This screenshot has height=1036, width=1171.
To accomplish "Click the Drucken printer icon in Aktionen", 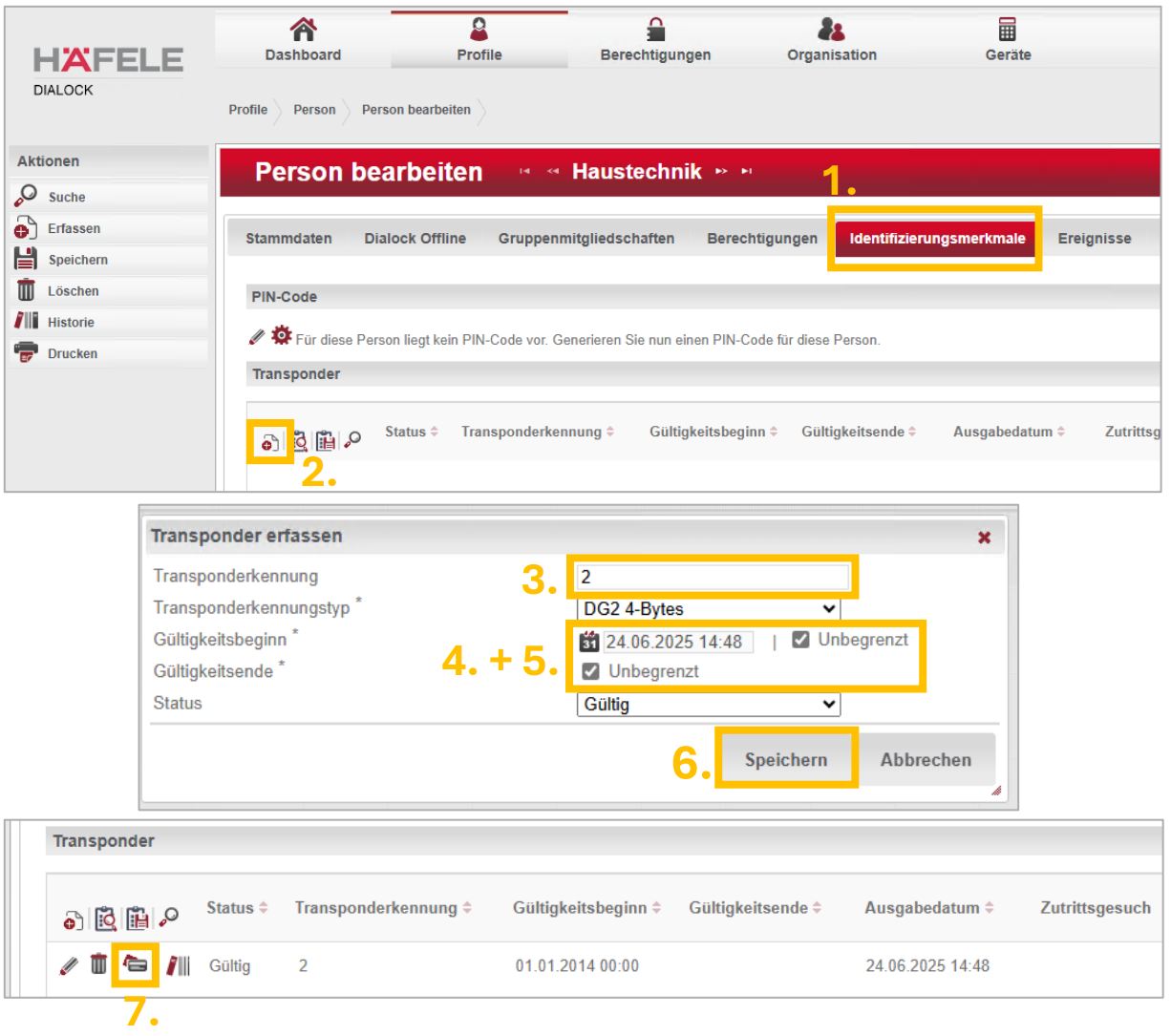I will pos(26,352).
